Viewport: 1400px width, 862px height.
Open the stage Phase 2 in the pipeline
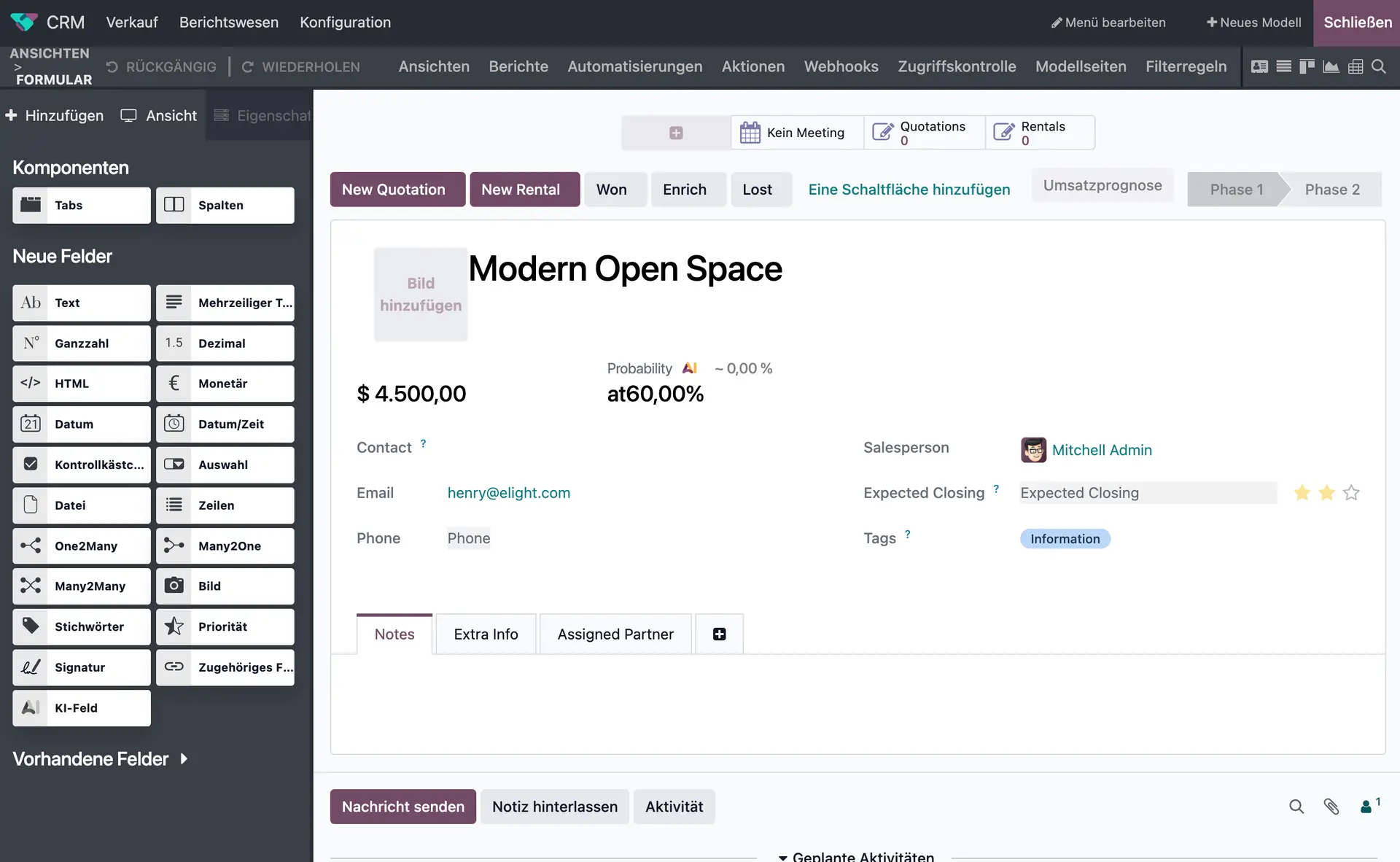coord(1332,189)
